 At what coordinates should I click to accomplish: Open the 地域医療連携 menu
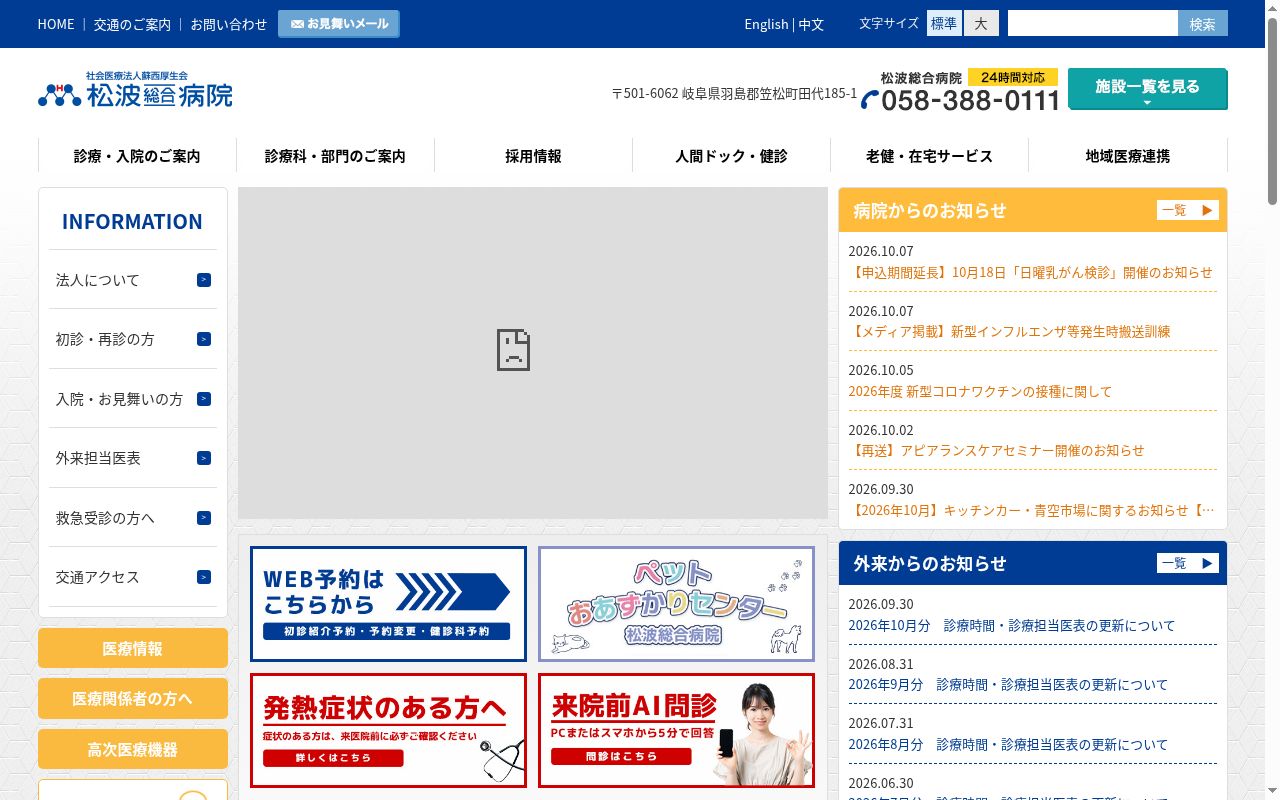click(x=1127, y=156)
